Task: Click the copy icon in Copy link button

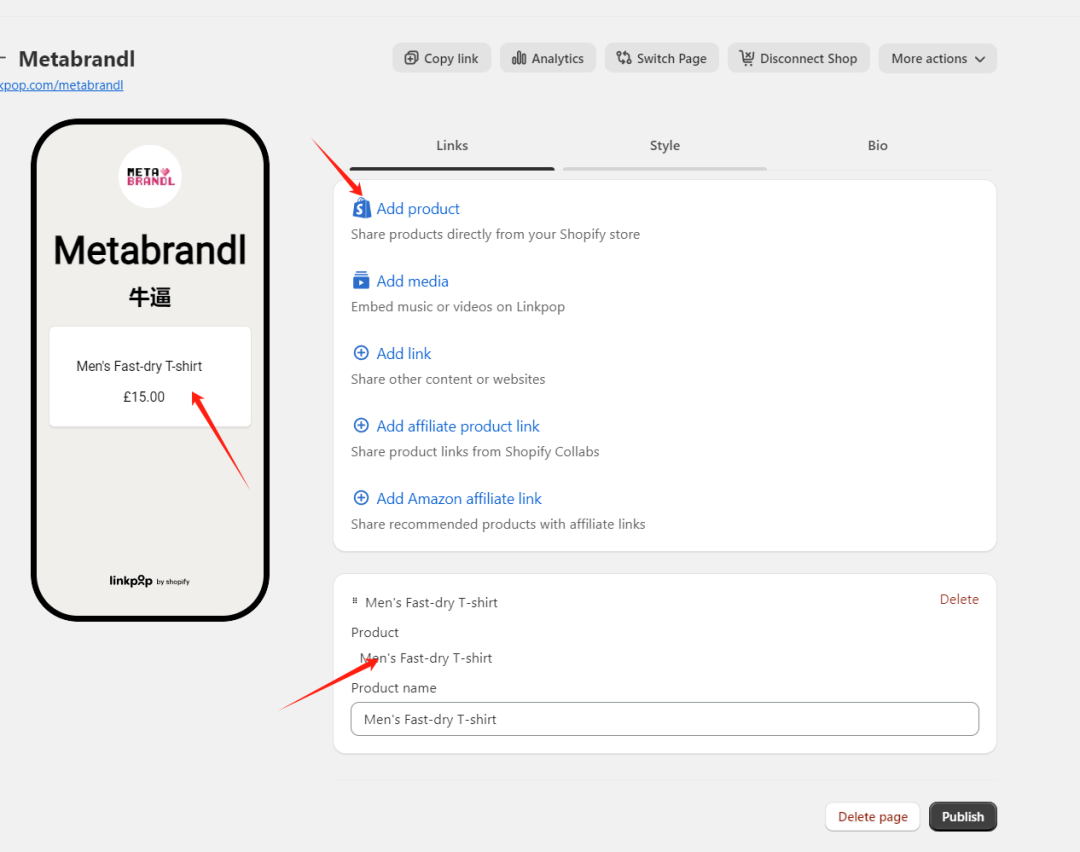Action: click(x=411, y=59)
